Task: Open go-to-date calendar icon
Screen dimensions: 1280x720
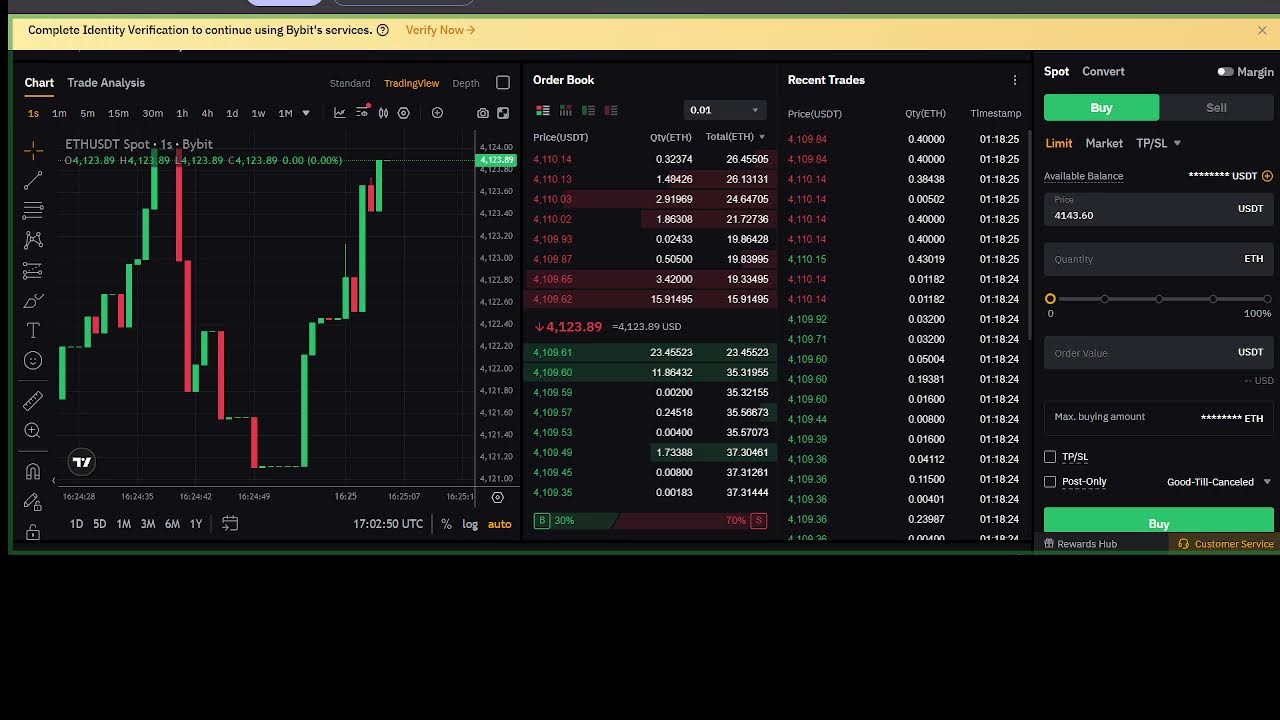Action: 230,523
